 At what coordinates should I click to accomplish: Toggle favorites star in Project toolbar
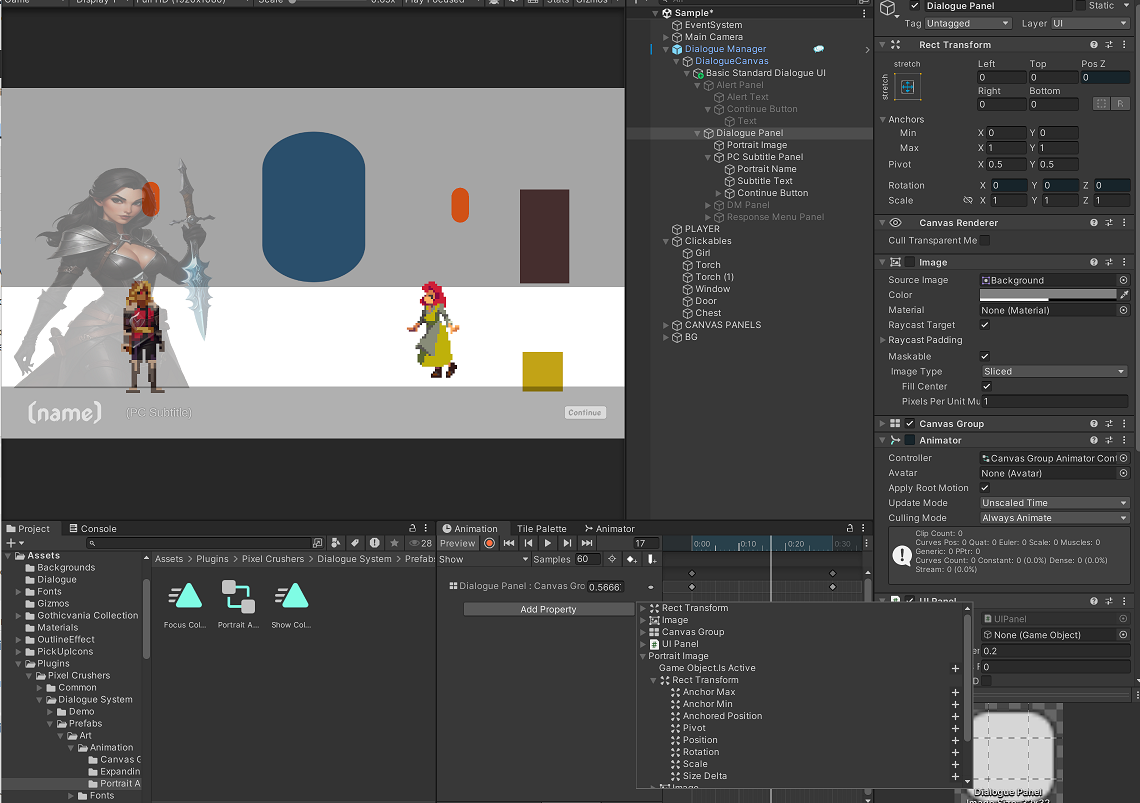(394, 543)
